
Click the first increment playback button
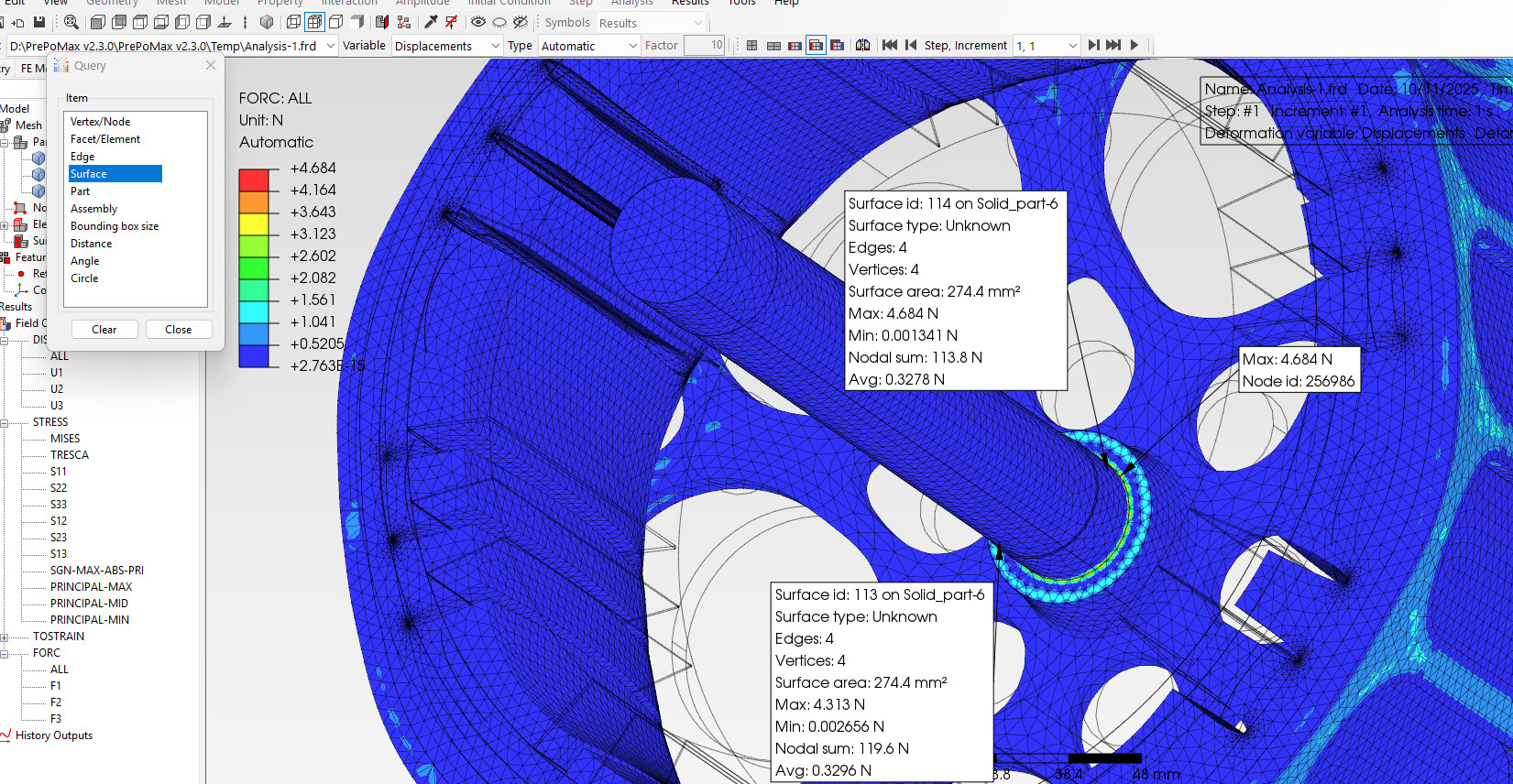(889, 45)
